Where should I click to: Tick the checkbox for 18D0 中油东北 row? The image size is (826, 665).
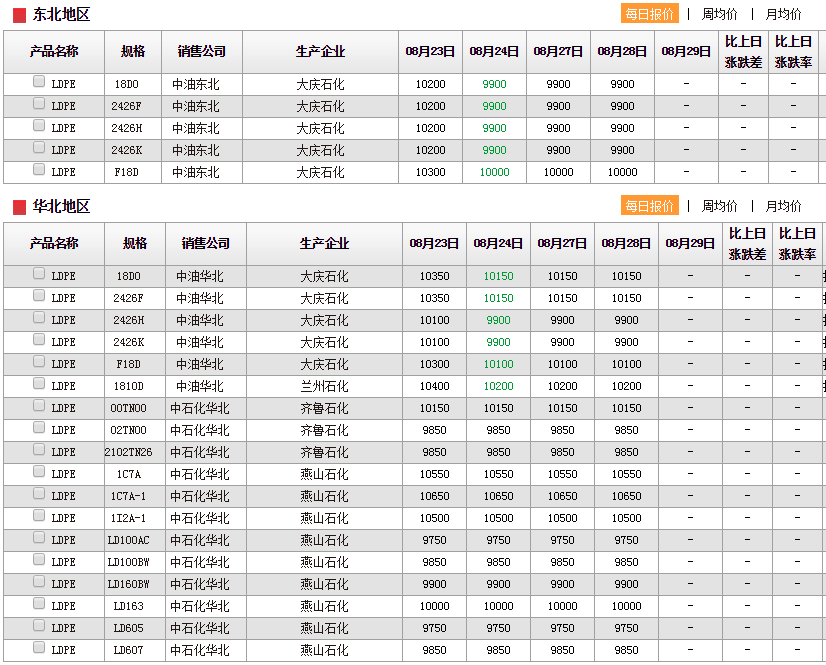tap(38, 81)
